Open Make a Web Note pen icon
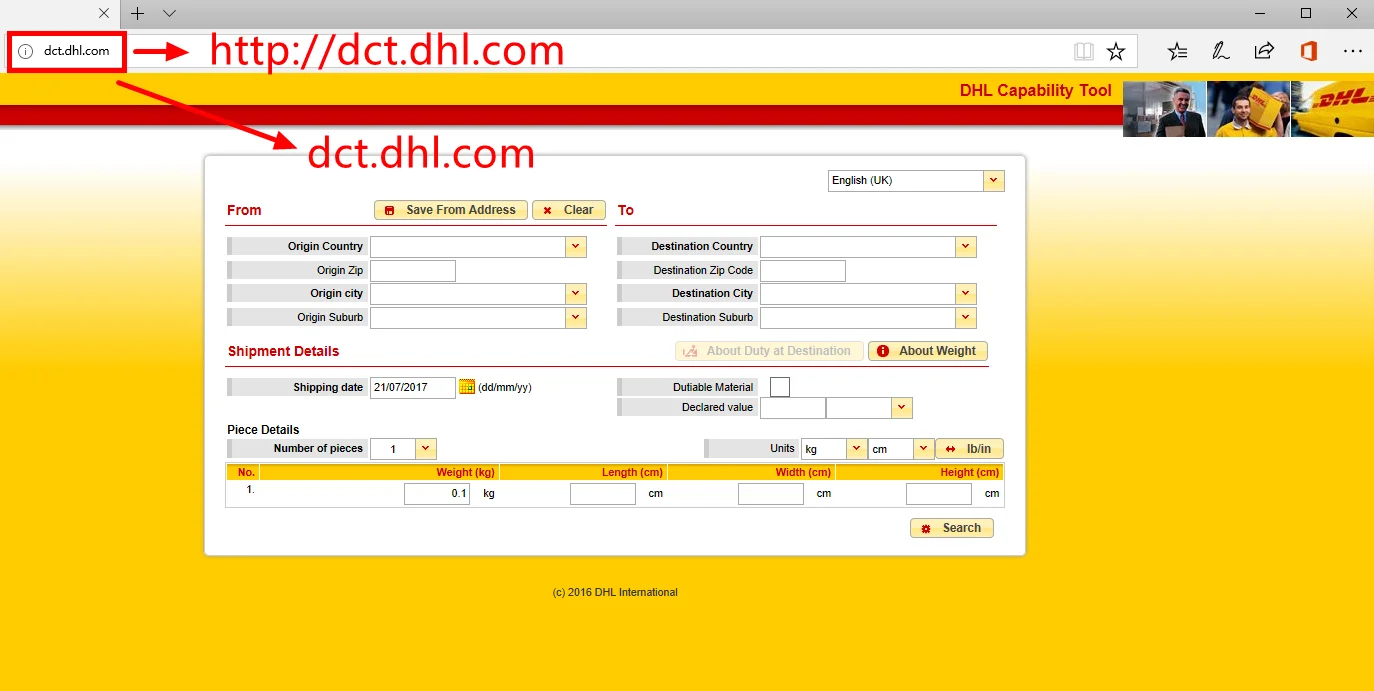The width and height of the screenshot is (1374, 691). click(x=1221, y=51)
